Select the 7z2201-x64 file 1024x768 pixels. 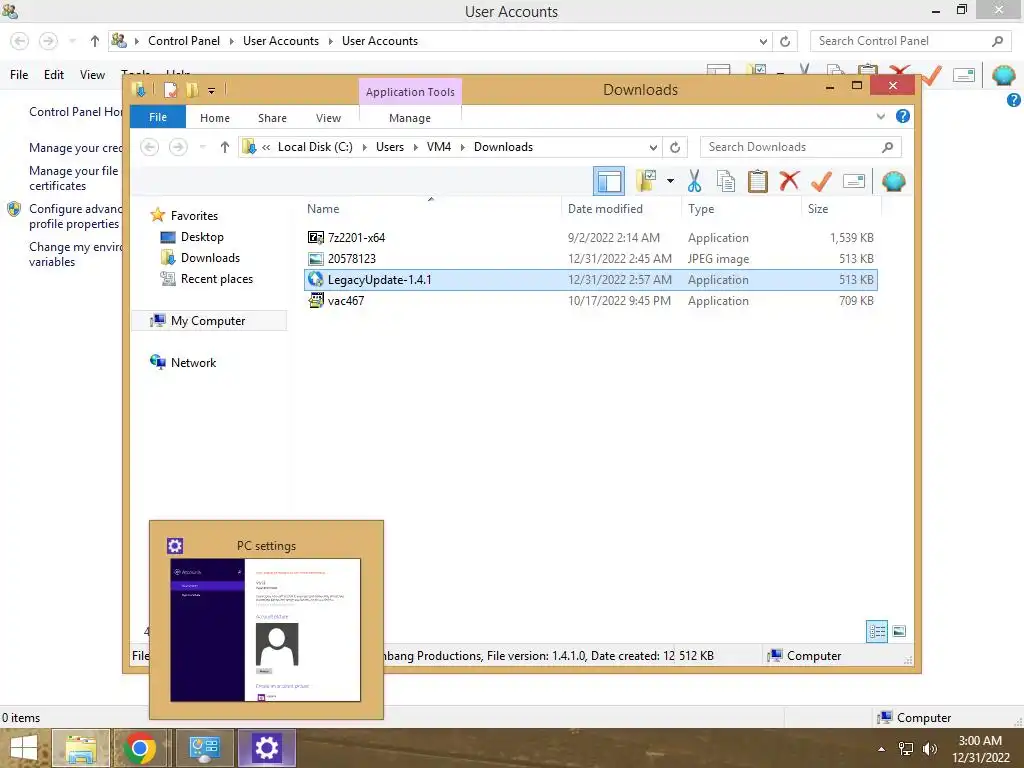591,238
